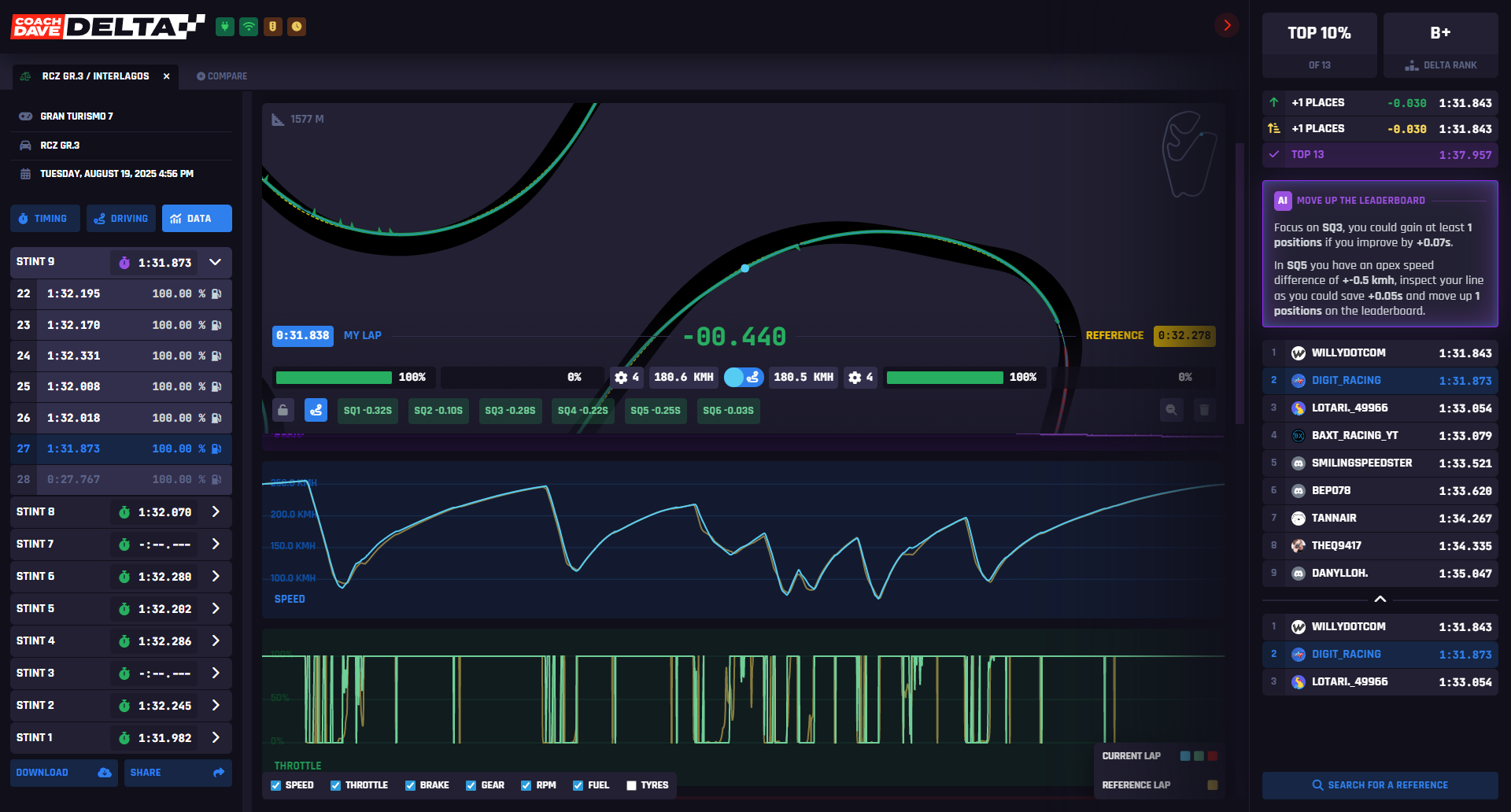Toggle the speed comparison switch between laps
1511x812 pixels.
tap(744, 378)
